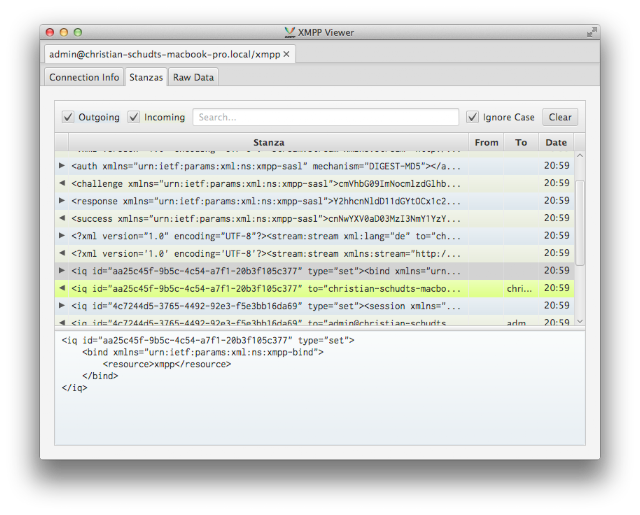Viewport: 640px width, 515px height.
Task: Click the green zoom window button
Action: click(x=78, y=32)
